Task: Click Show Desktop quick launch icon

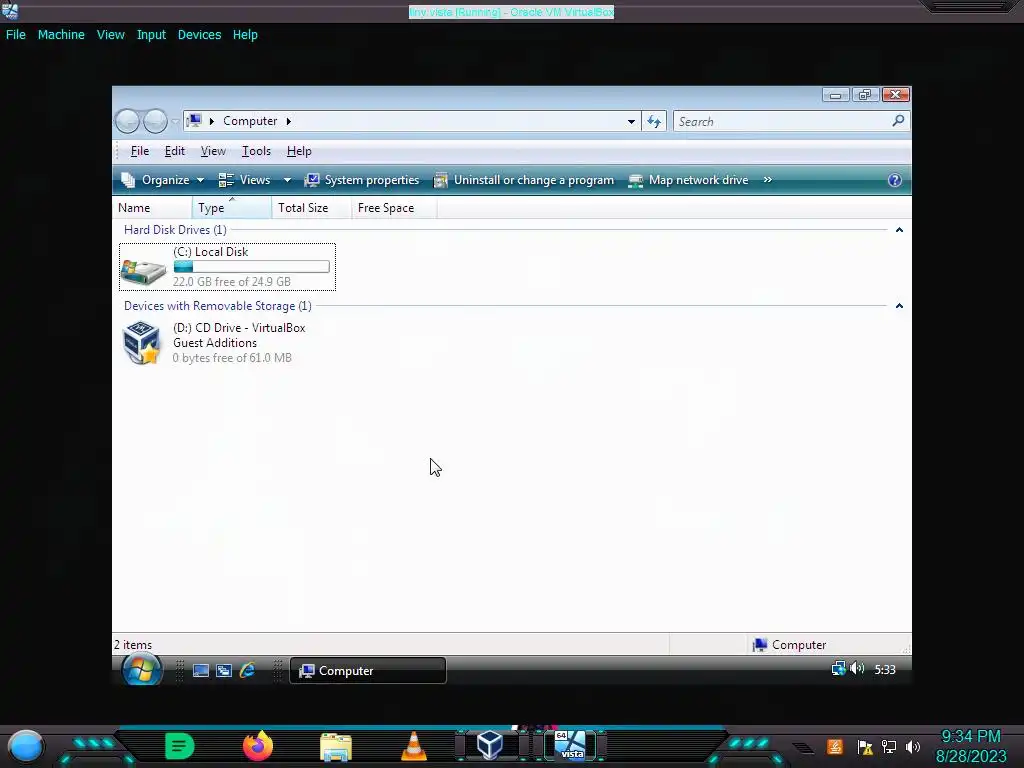Action: (200, 671)
